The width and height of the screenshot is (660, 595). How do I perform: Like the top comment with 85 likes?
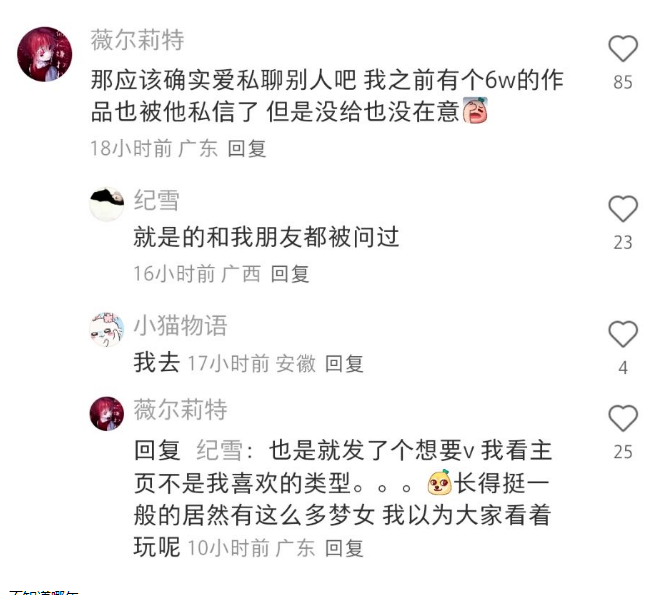coord(623,49)
